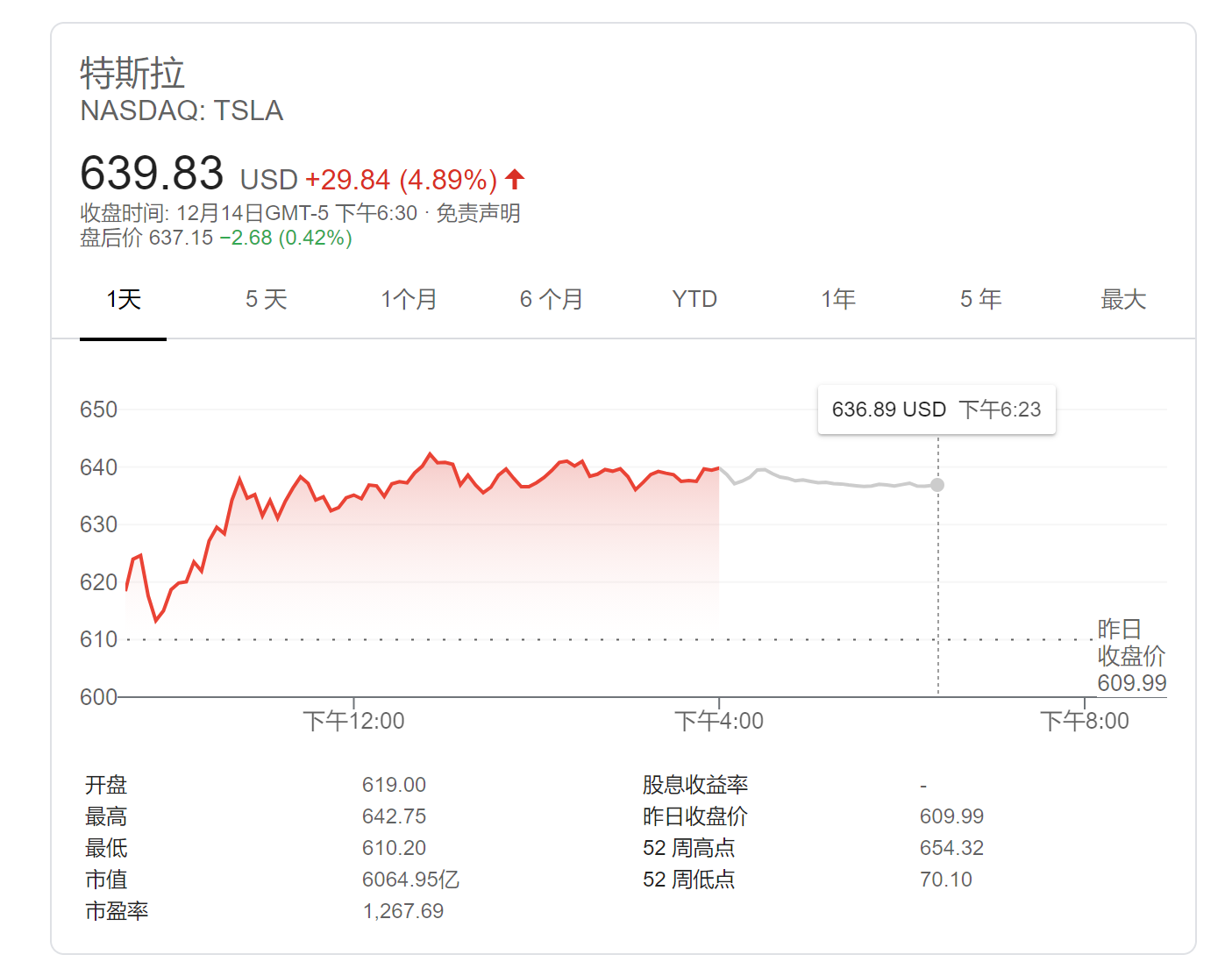1232x976 pixels.
Task: Click the 昨日收盘价 609.99 label on chart
Action: point(1131,656)
